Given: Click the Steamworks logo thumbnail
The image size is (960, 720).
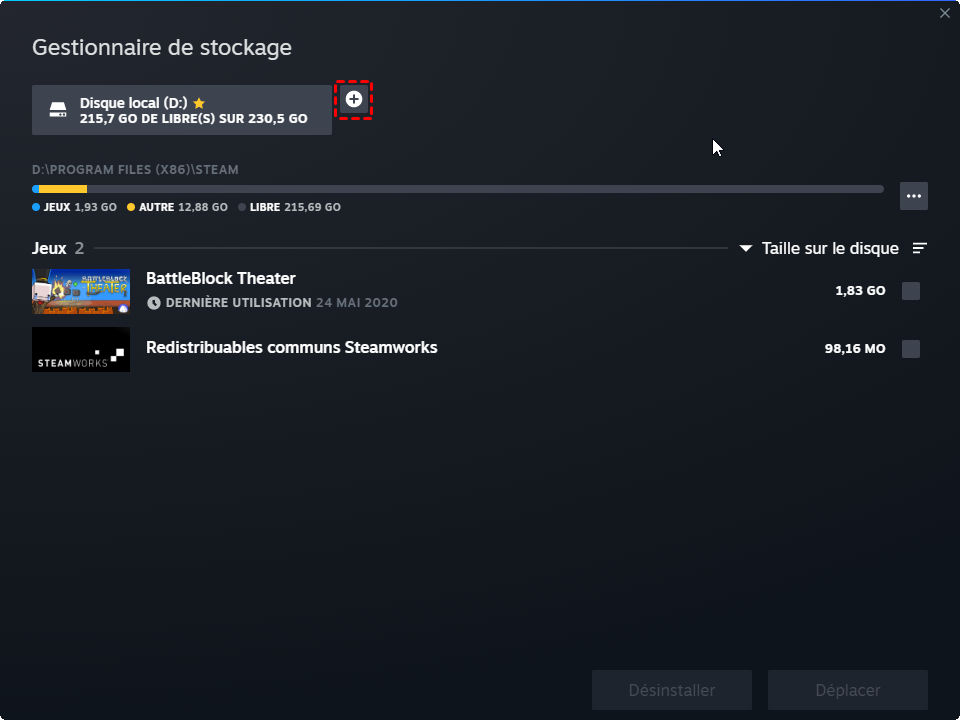Looking at the screenshot, I should pyautogui.click(x=81, y=350).
